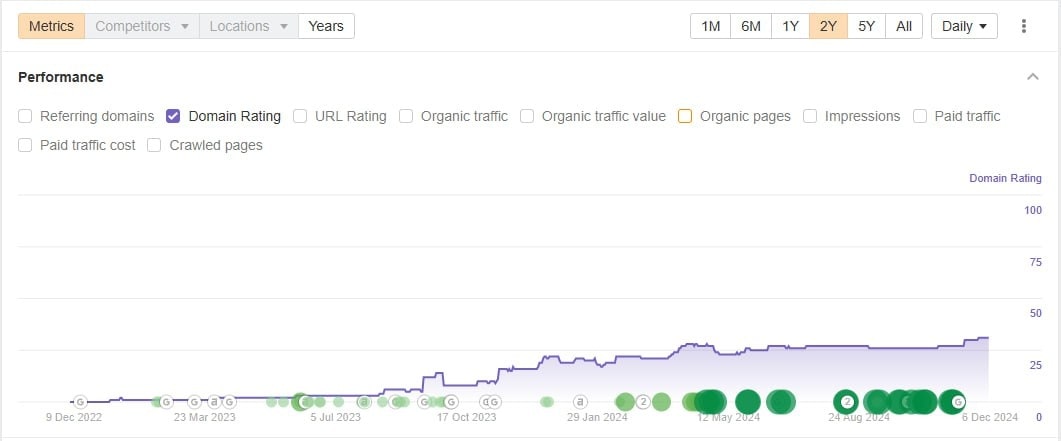1061x441 pixels.
Task: Open the three-dot more options menu
Action: (1024, 26)
